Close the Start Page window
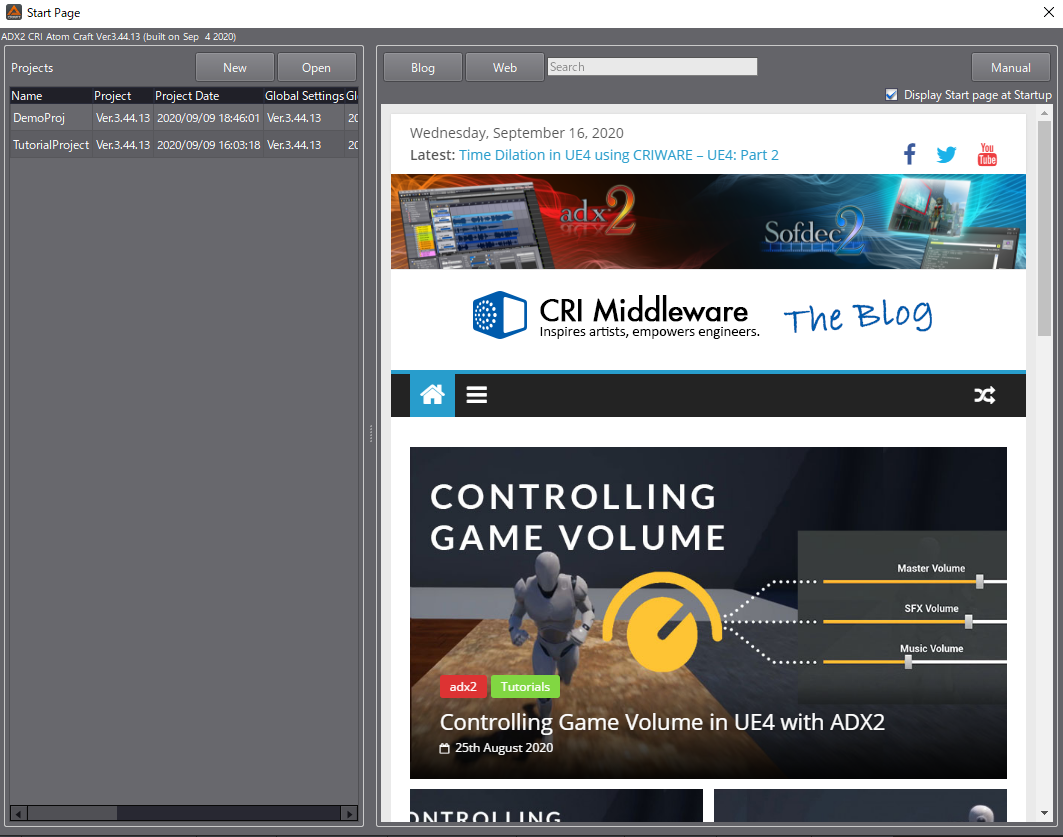The height and width of the screenshot is (837, 1063). (x=1048, y=12)
